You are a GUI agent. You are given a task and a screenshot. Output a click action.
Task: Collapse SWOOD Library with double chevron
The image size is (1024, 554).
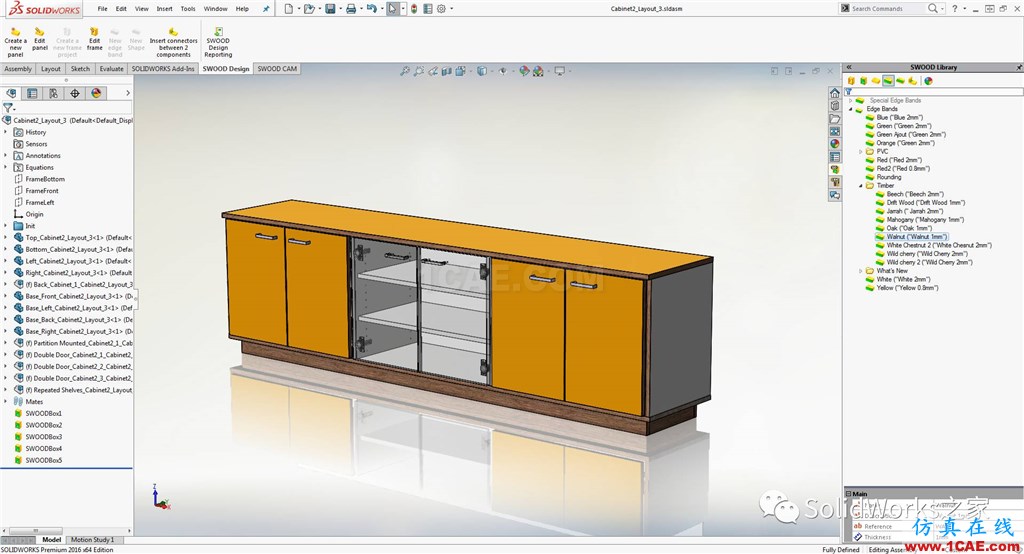(849, 67)
